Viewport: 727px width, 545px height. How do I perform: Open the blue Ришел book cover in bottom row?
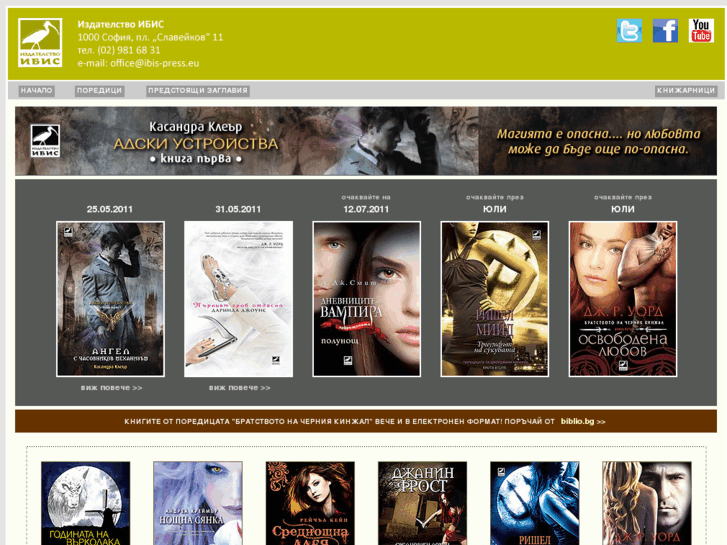click(535, 503)
